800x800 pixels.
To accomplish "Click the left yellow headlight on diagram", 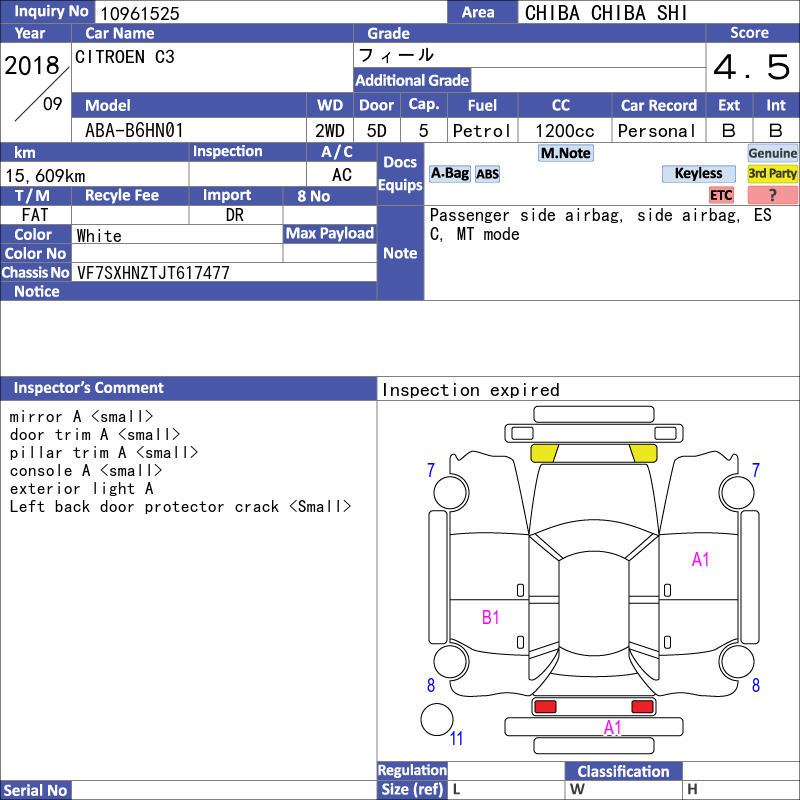I will pyautogui.click(x=544, y=453).
